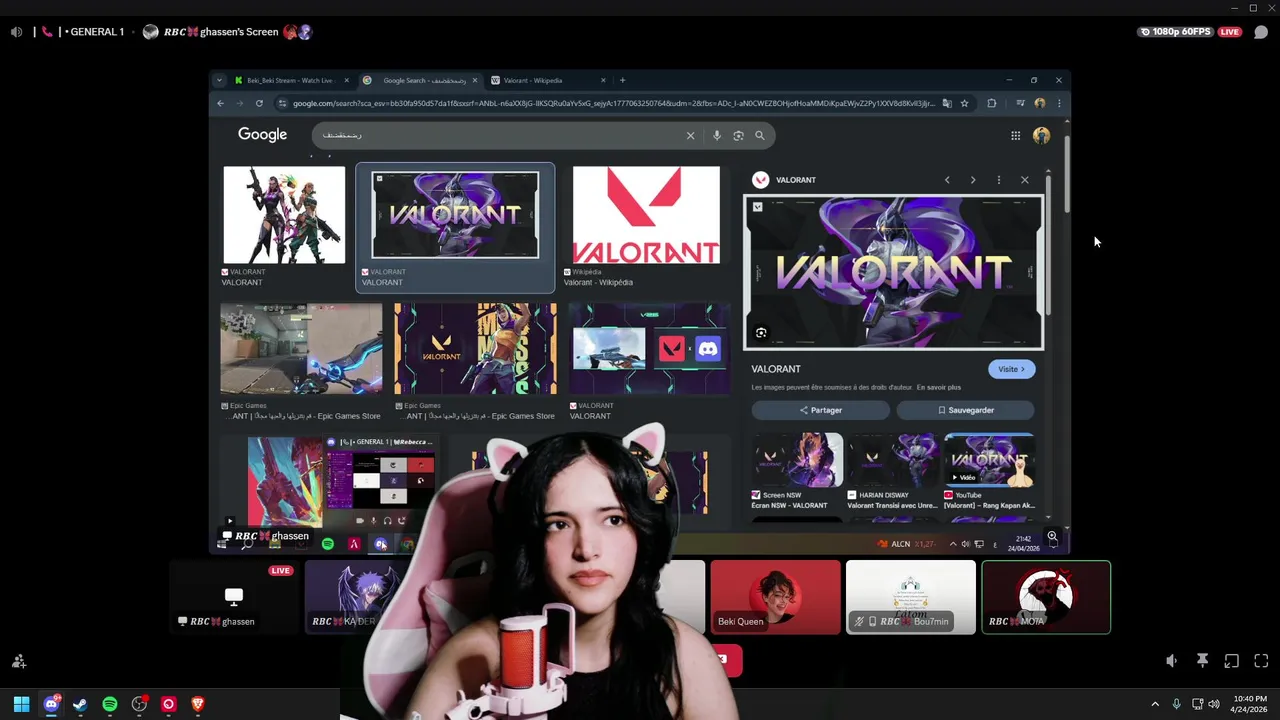This screenshot has height=720, width=1280.
Task: Select the RBC Bou7min participant tile
Action: 911,597
